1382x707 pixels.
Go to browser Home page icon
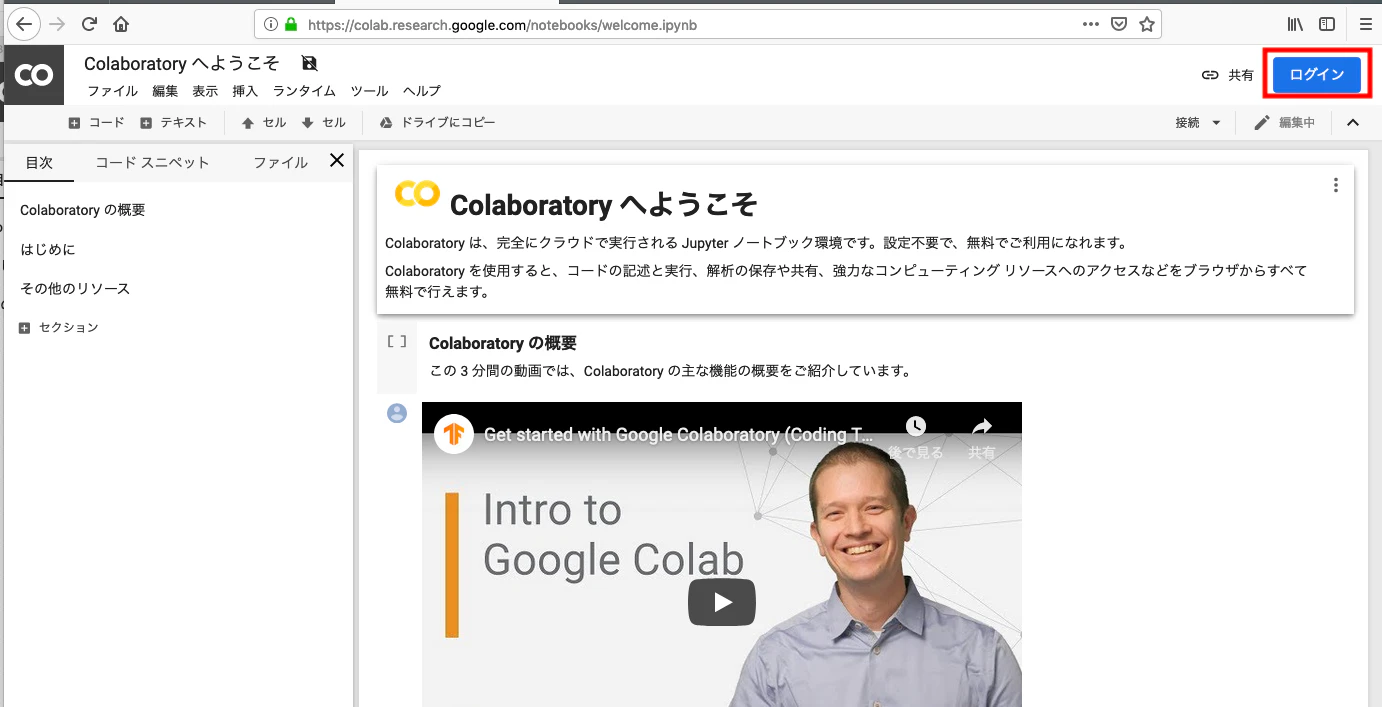(121, 24)
